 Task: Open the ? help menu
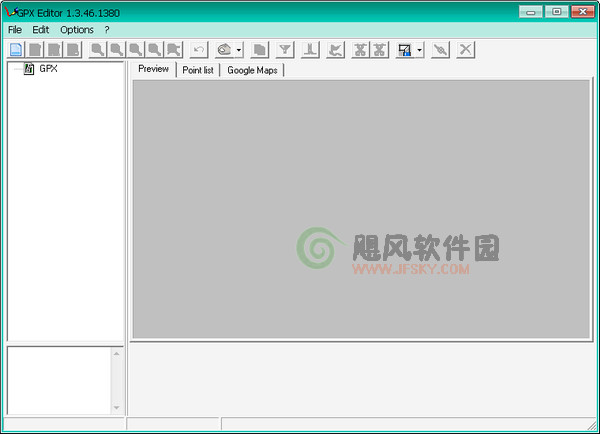click(107, 30)
